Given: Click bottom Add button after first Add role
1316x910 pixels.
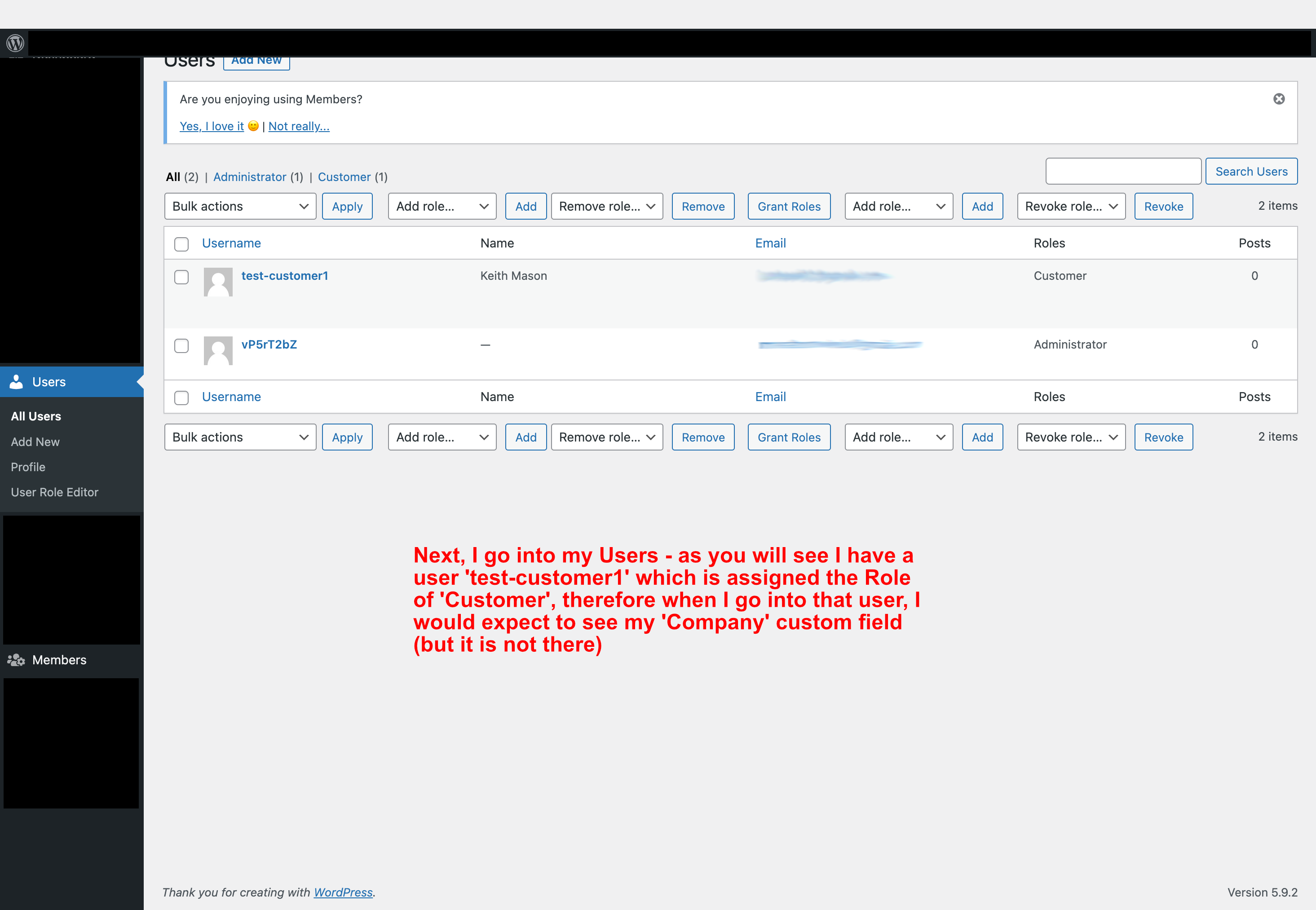Looking at the screenshot, I should pyautogui.click(x=526, y=437).
